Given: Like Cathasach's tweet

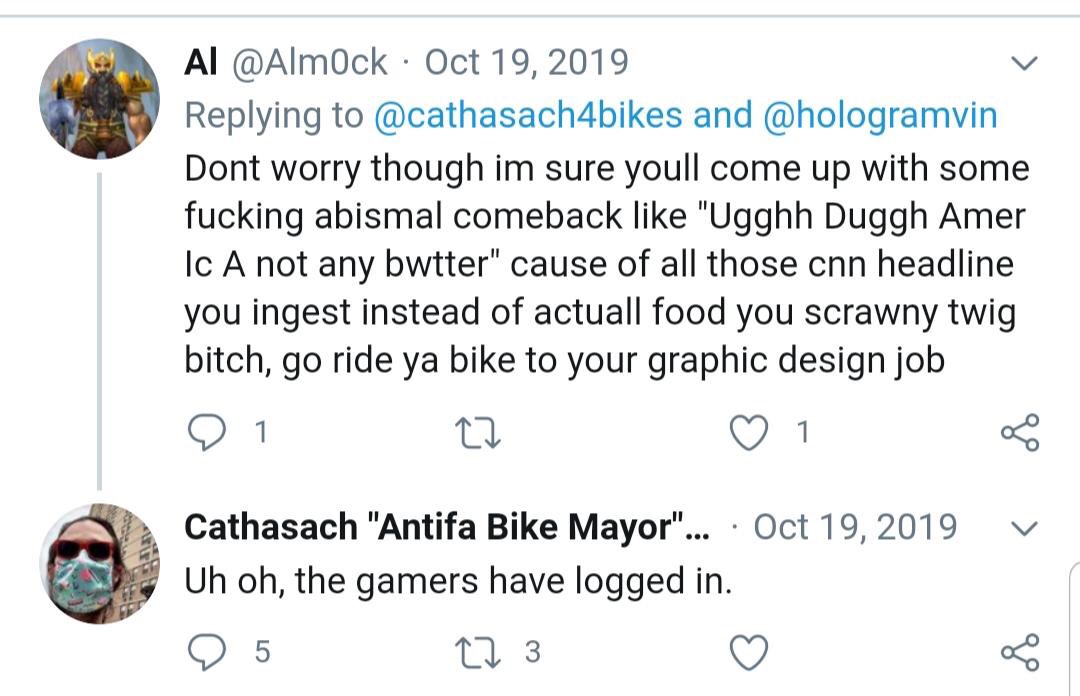Looking at the screenshot, I should point(749,653).
